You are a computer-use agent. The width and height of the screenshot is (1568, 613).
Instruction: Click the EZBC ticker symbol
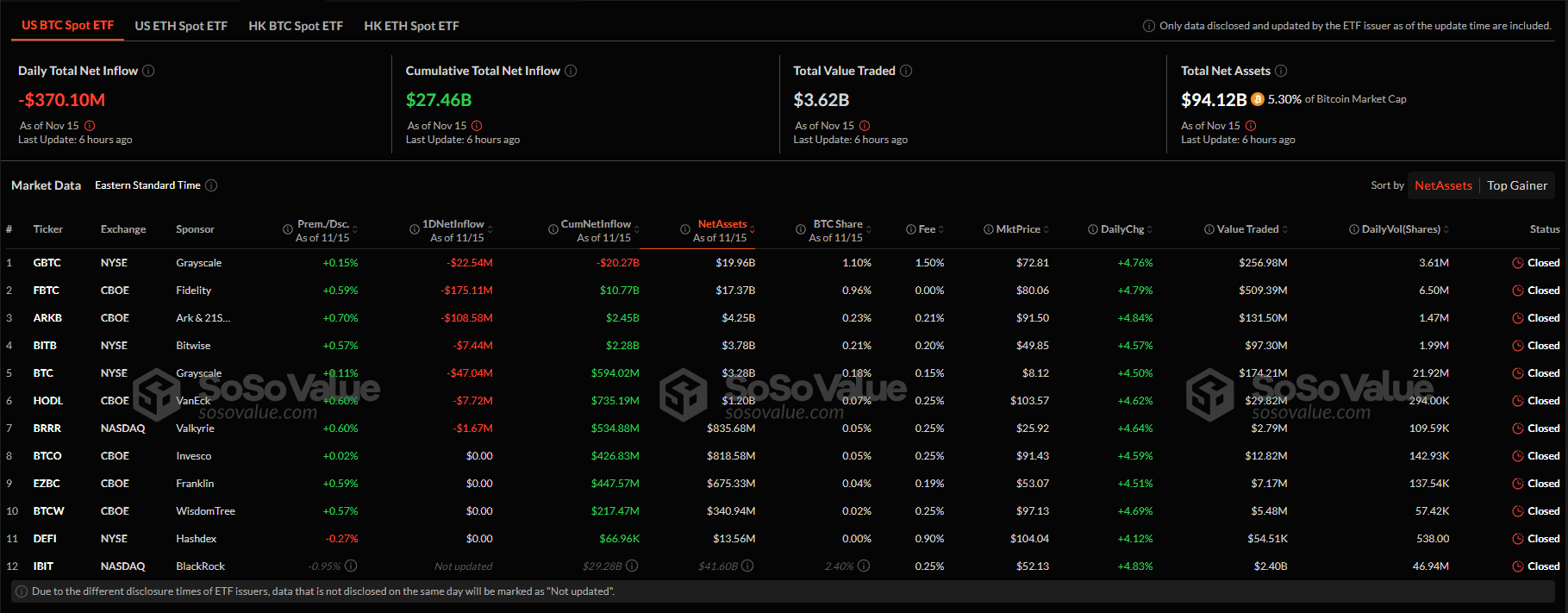click(x=47, y=484)
